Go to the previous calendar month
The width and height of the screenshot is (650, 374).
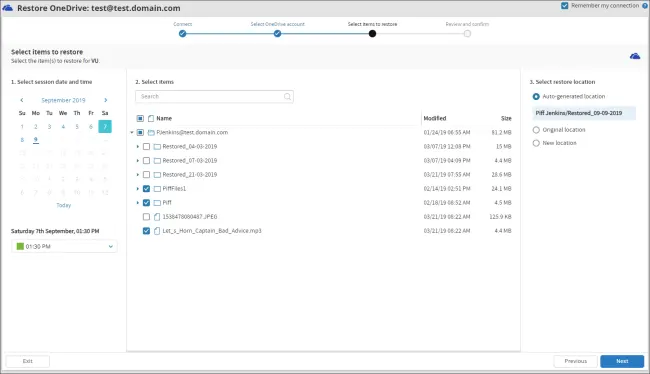coord(22,100)
